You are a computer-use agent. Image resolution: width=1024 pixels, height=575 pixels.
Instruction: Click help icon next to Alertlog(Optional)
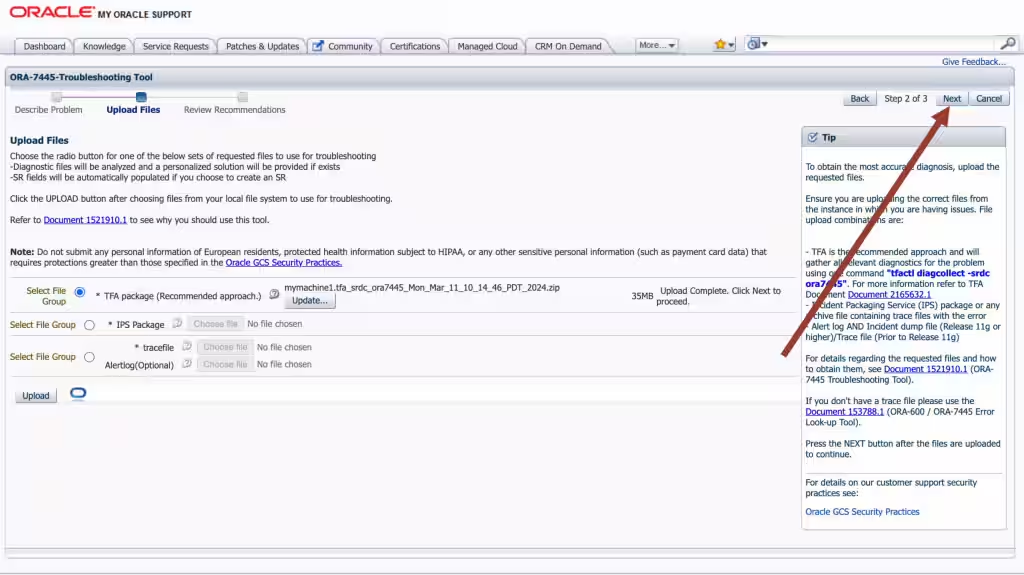click(x=187, y=363)
